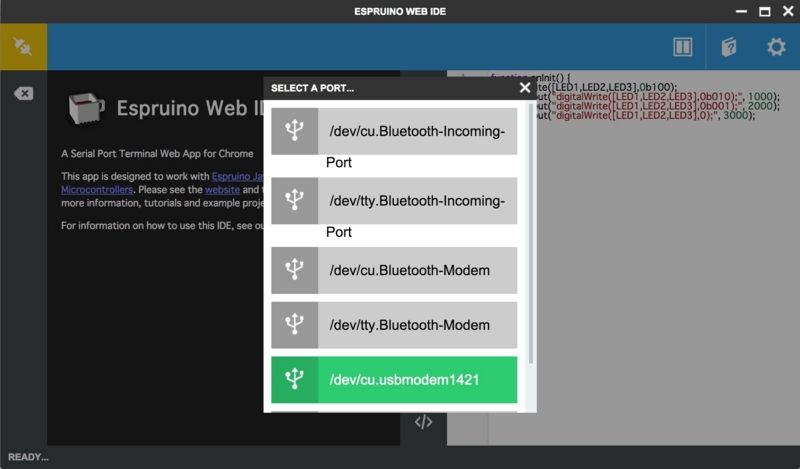Screen dimensions: 800x469
Task: Click USB icon beside /dev/tty.Bluetooth-Modem
Action: 294,325
